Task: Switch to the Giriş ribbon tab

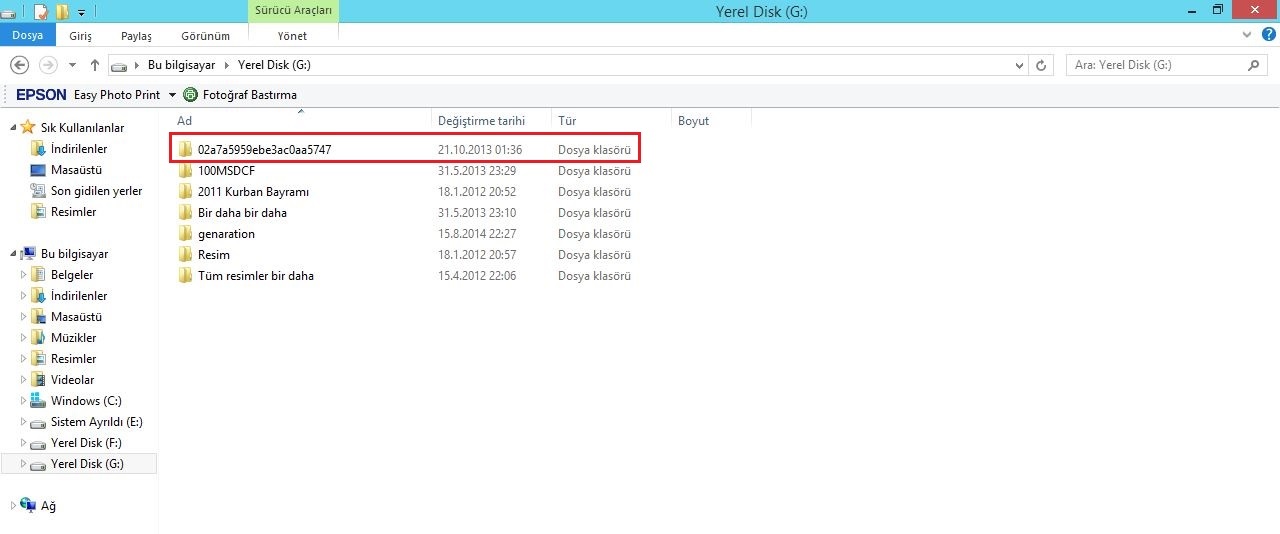Action: point(80,36)
